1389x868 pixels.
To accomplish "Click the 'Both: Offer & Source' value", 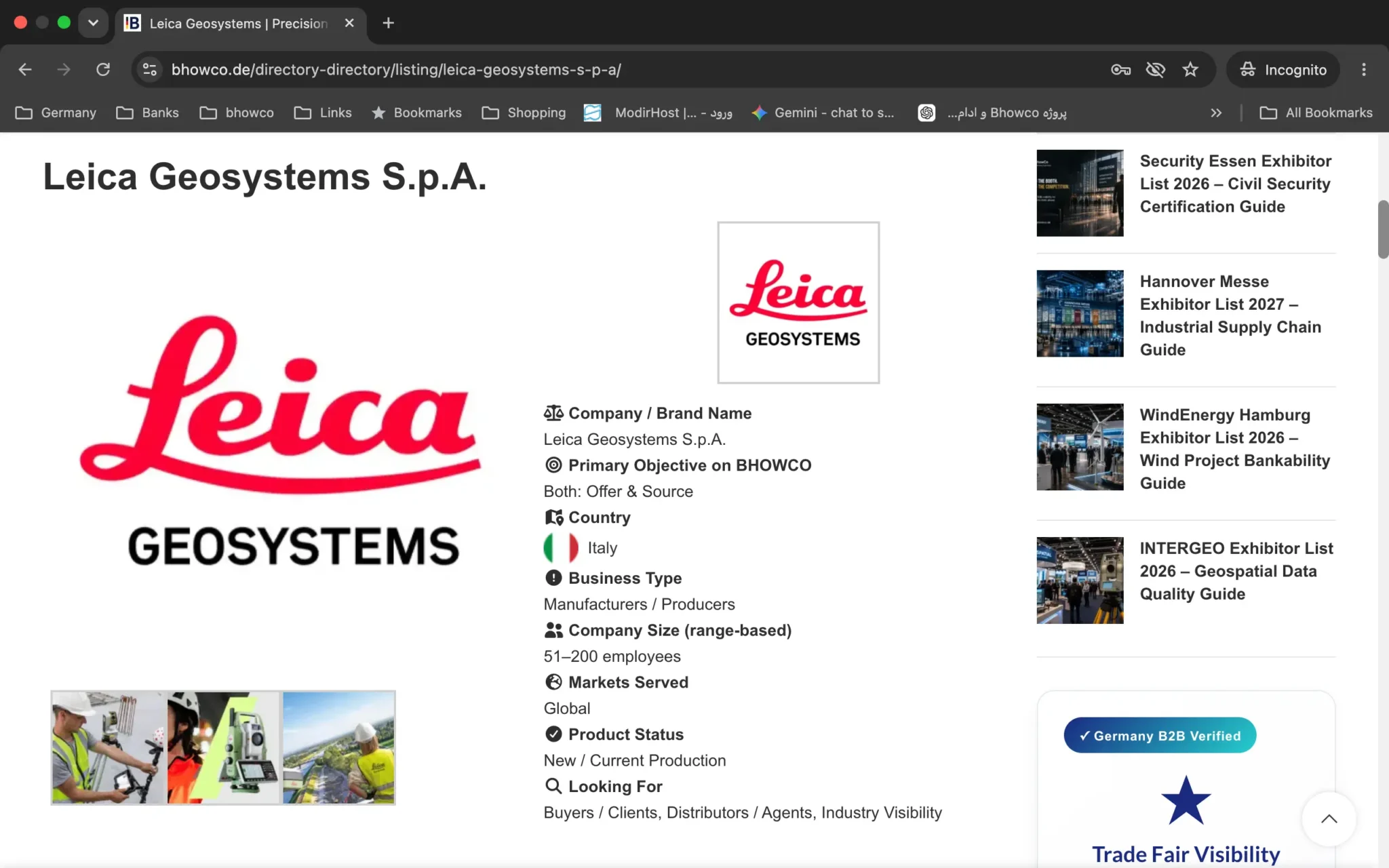I will pyautogui.click(x=618, y=492).
